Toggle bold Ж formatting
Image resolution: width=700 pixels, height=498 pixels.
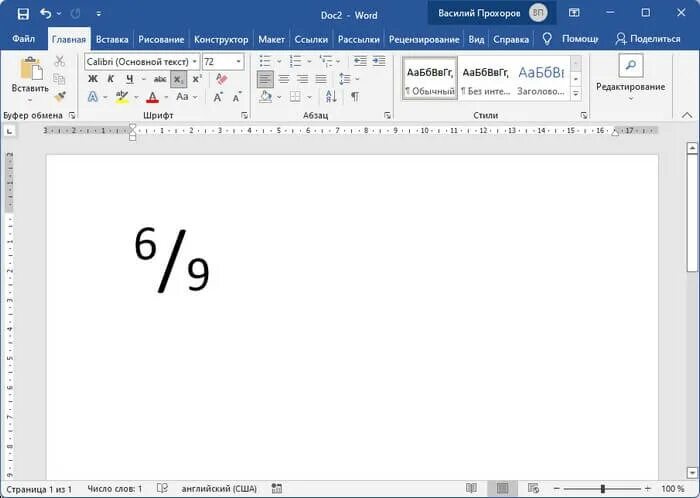click(92, 79)
